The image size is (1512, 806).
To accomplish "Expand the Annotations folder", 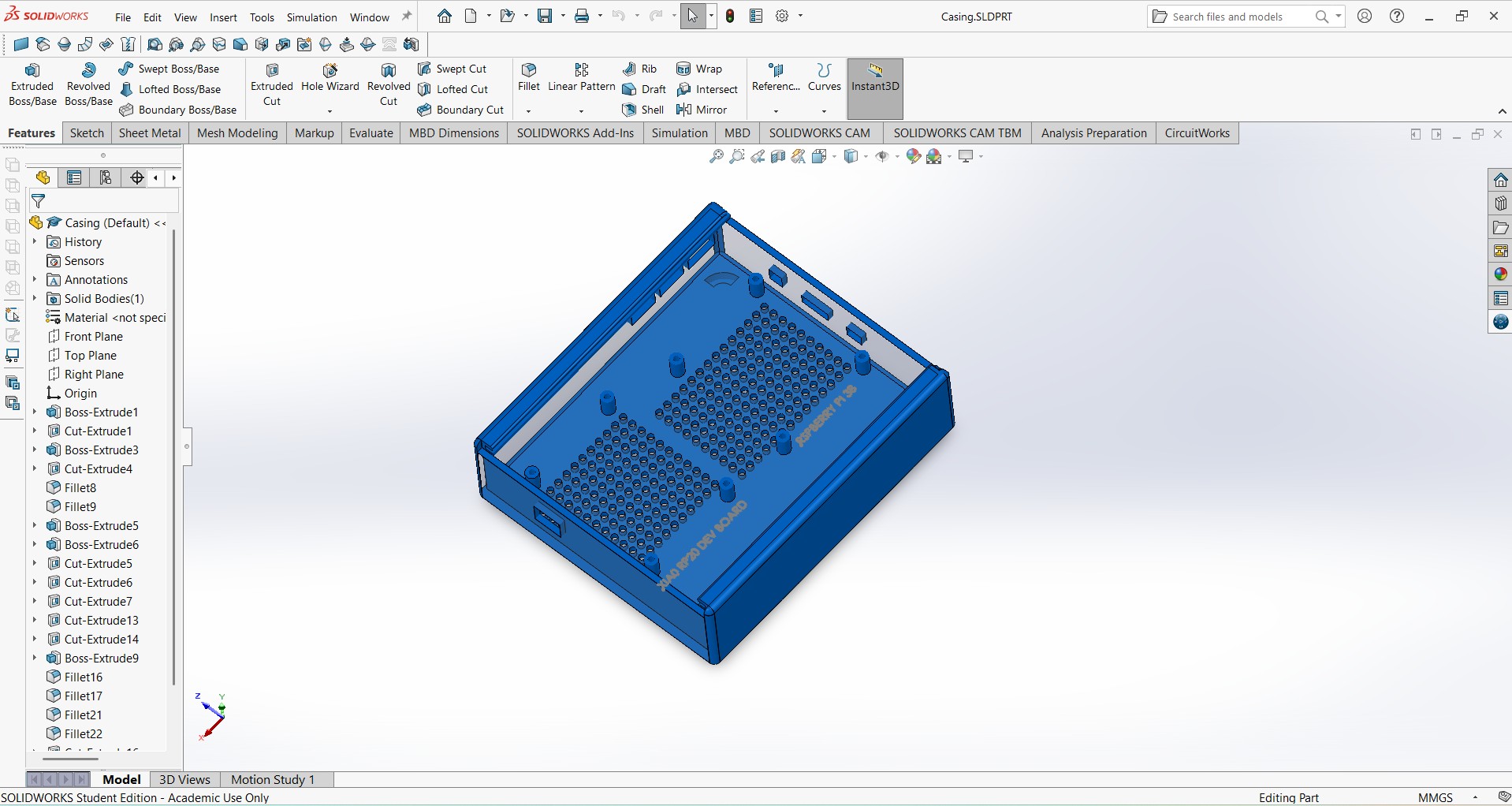I will coord(35,279).
